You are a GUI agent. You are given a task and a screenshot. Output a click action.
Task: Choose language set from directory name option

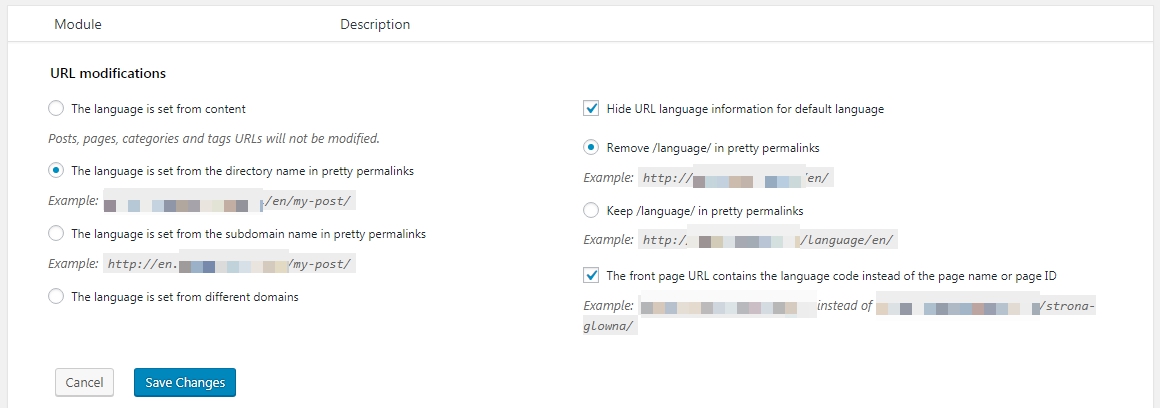[x=56, y=171]
